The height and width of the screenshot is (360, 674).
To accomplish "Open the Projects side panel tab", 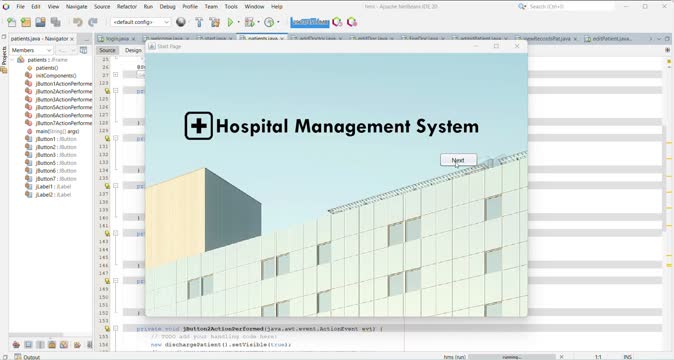I will coord(4,59).
